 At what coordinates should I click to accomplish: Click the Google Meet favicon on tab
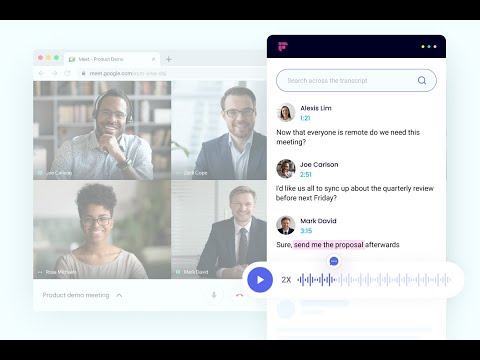[72, 59]
